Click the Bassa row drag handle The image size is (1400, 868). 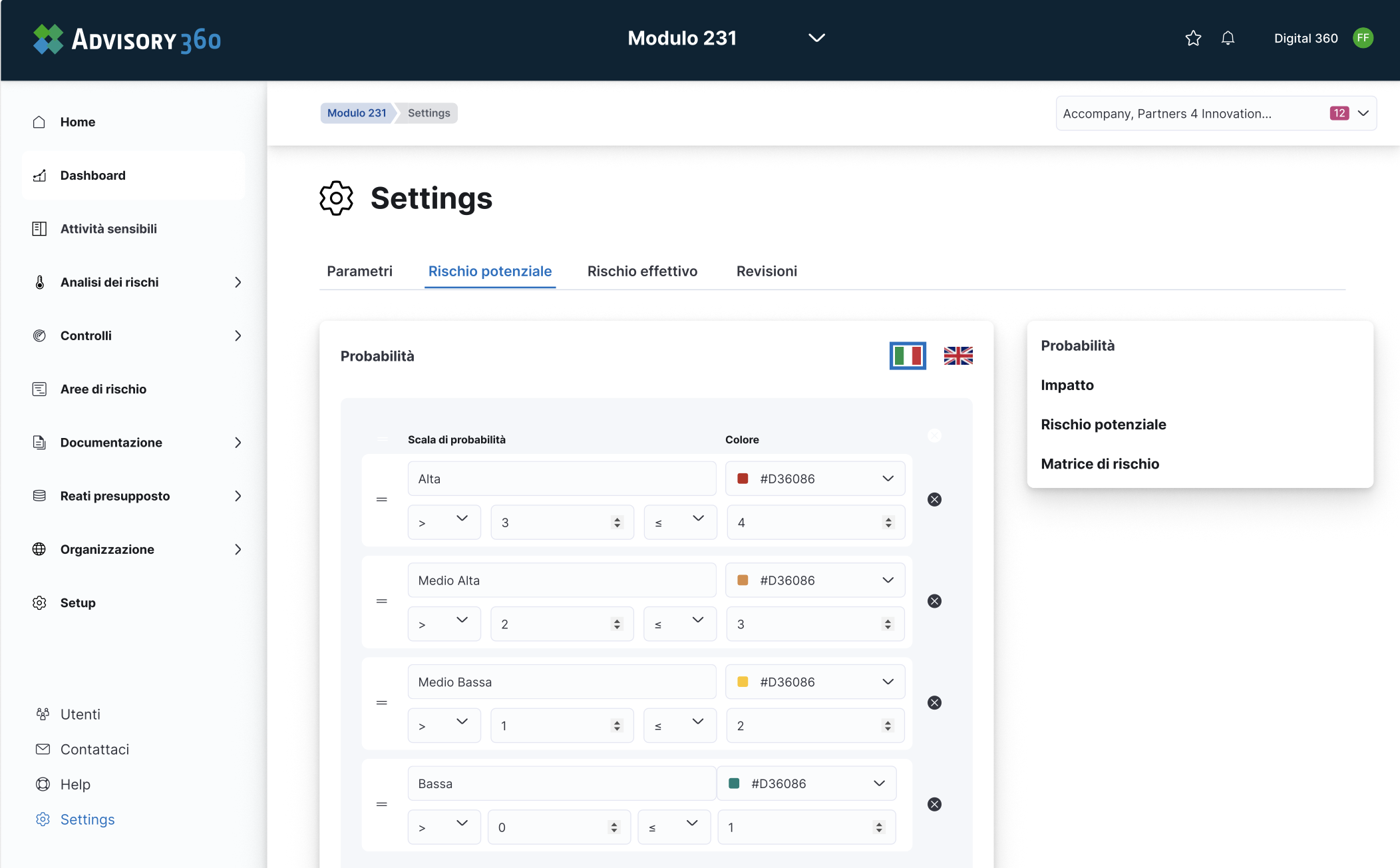[382, 804]
